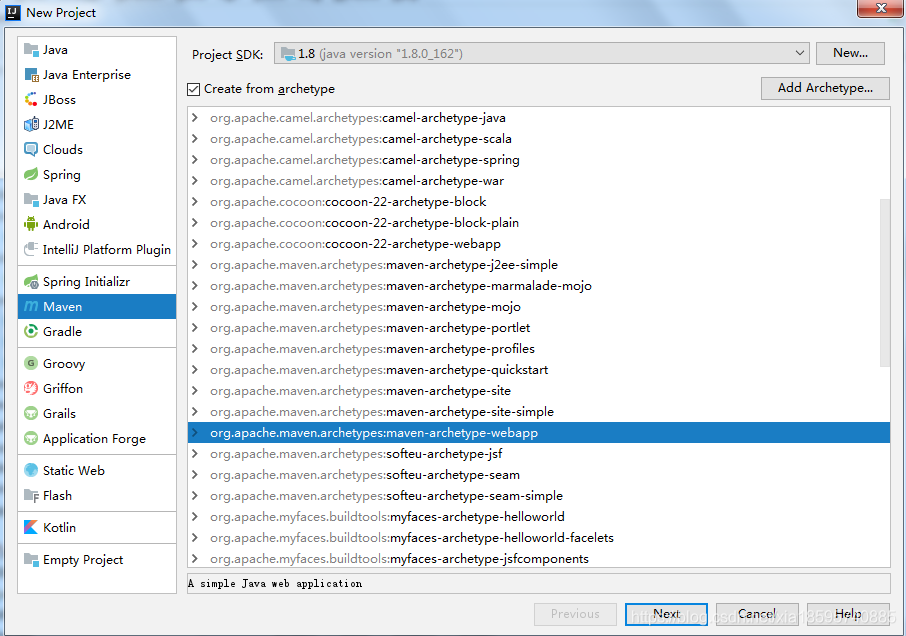Expand the cocoon-22-archetype-block node

[x=195, y=202]
